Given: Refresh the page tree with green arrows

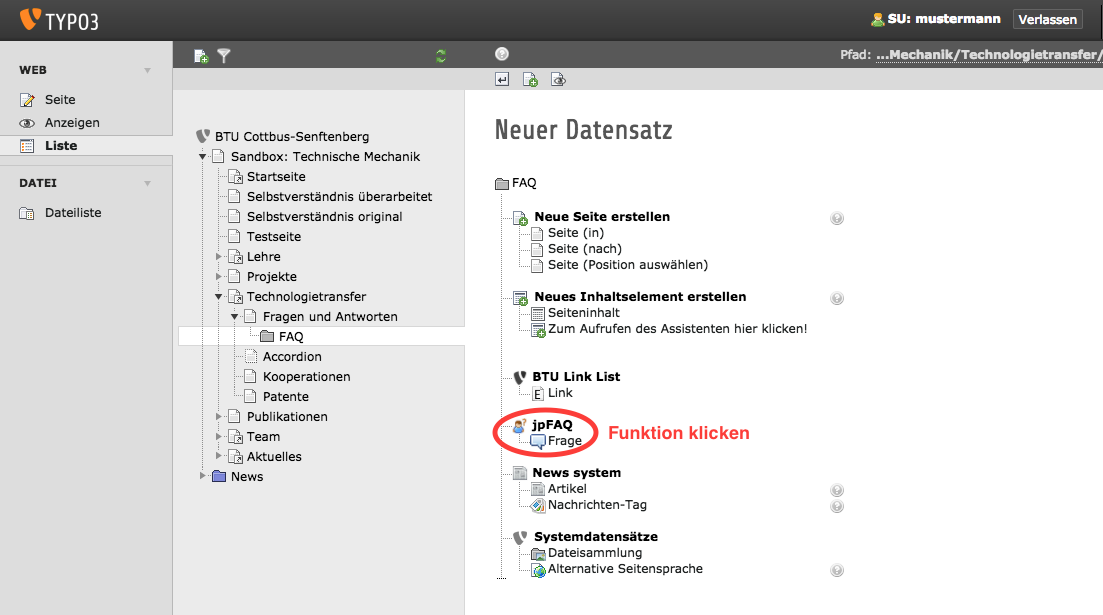Looking at the screenshot, I should pos(441,56).
